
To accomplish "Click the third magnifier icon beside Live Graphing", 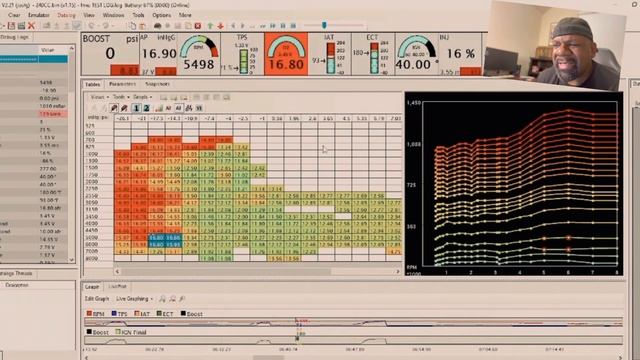I will tap(182, 299).
